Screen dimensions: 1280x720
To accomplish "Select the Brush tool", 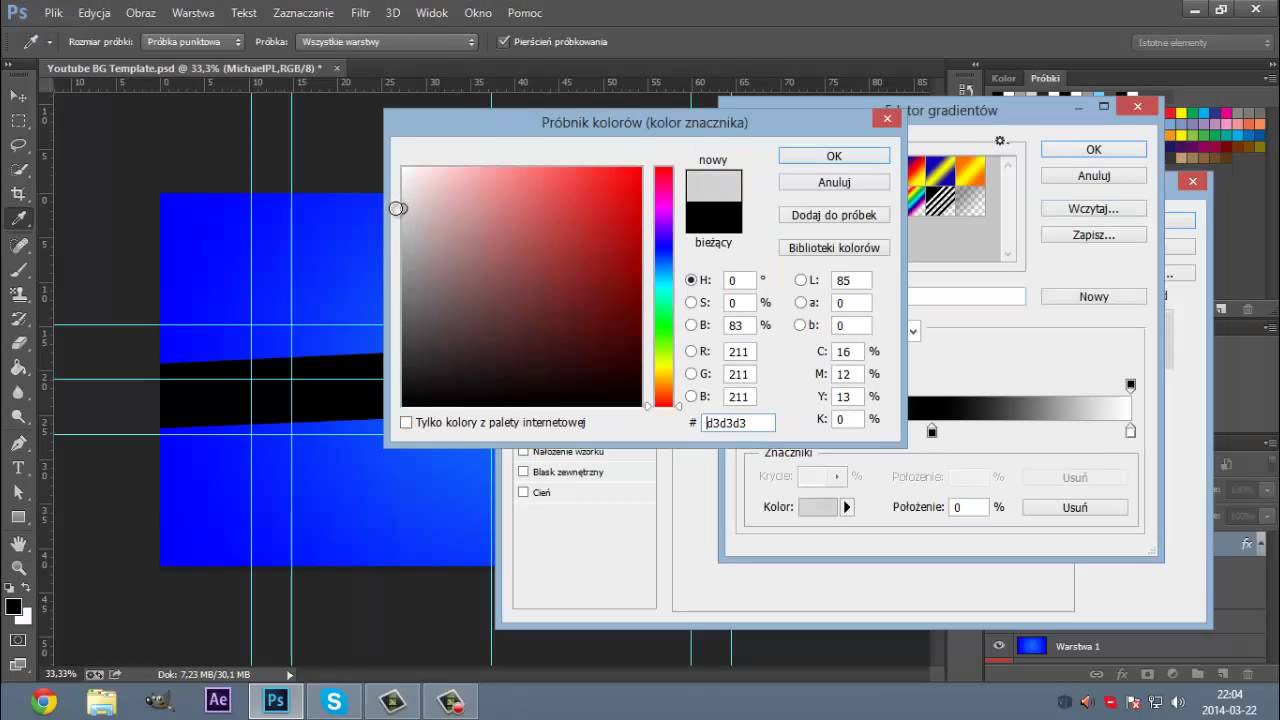I will tap(18, 270).
